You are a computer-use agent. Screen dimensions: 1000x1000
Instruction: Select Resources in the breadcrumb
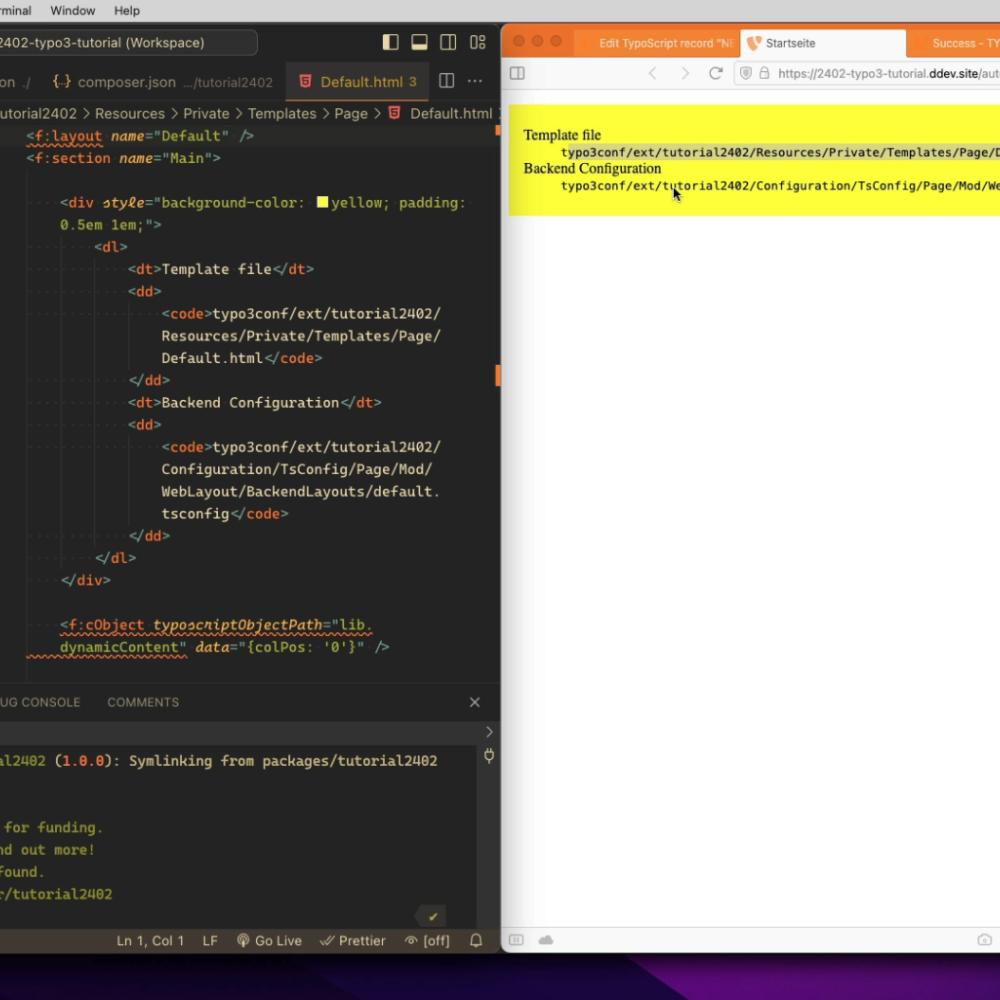129,114
